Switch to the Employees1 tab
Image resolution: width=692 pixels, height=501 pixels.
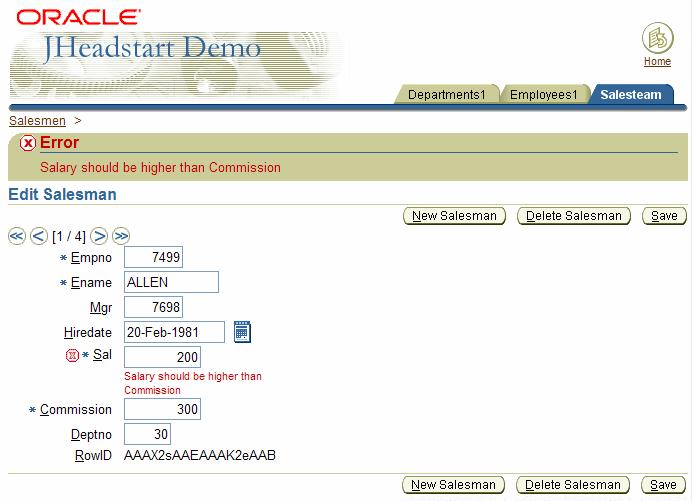[x=543, y=95]
